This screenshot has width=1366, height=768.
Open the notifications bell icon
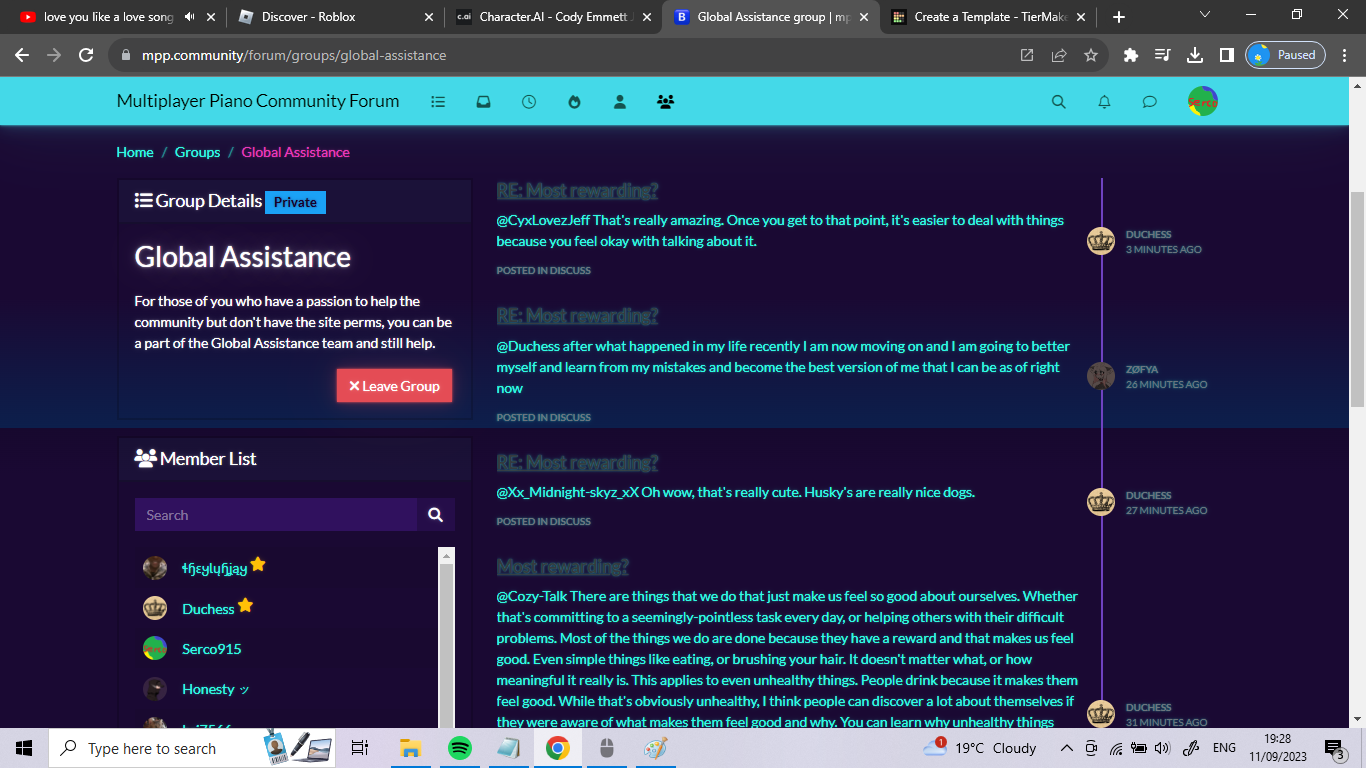click(1104, 101)
